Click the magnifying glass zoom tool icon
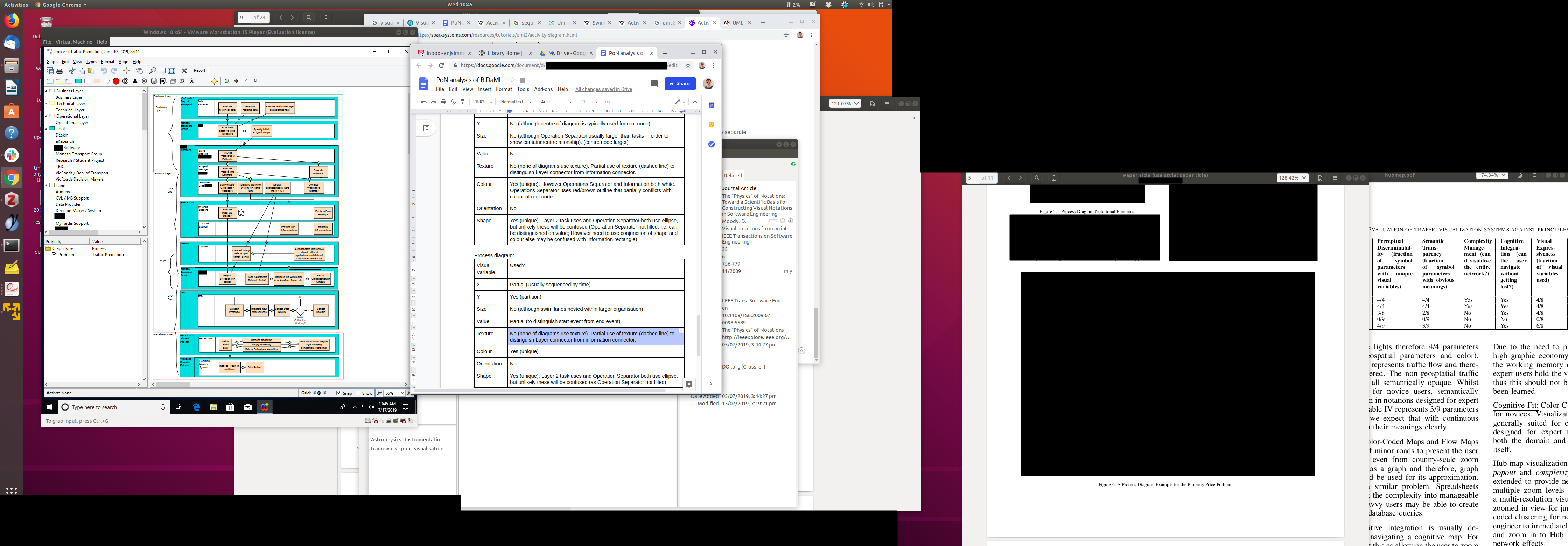1568x546 pixels. pos(152,71)
